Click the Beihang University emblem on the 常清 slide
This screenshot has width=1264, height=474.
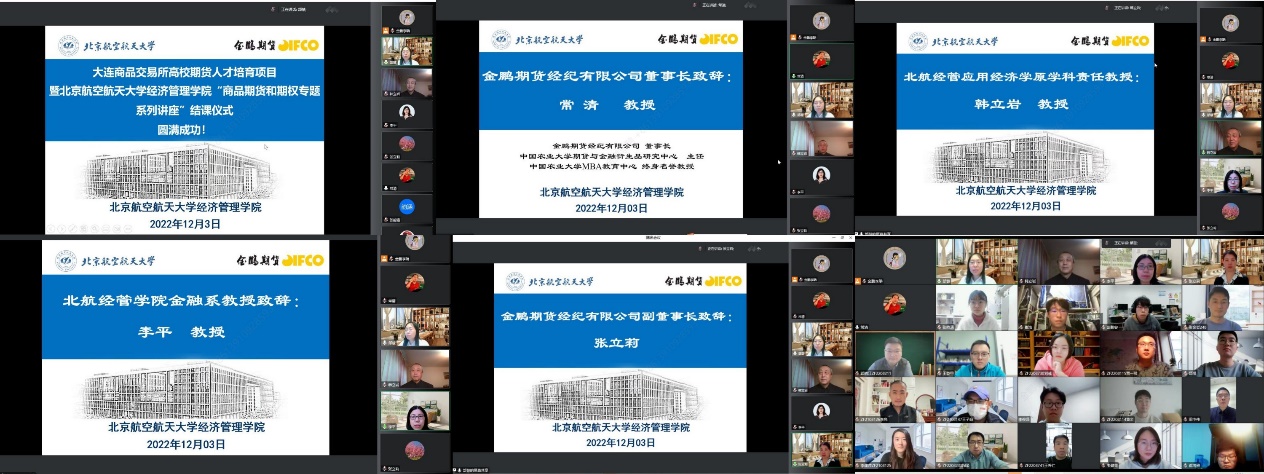(x=501, y=40)
